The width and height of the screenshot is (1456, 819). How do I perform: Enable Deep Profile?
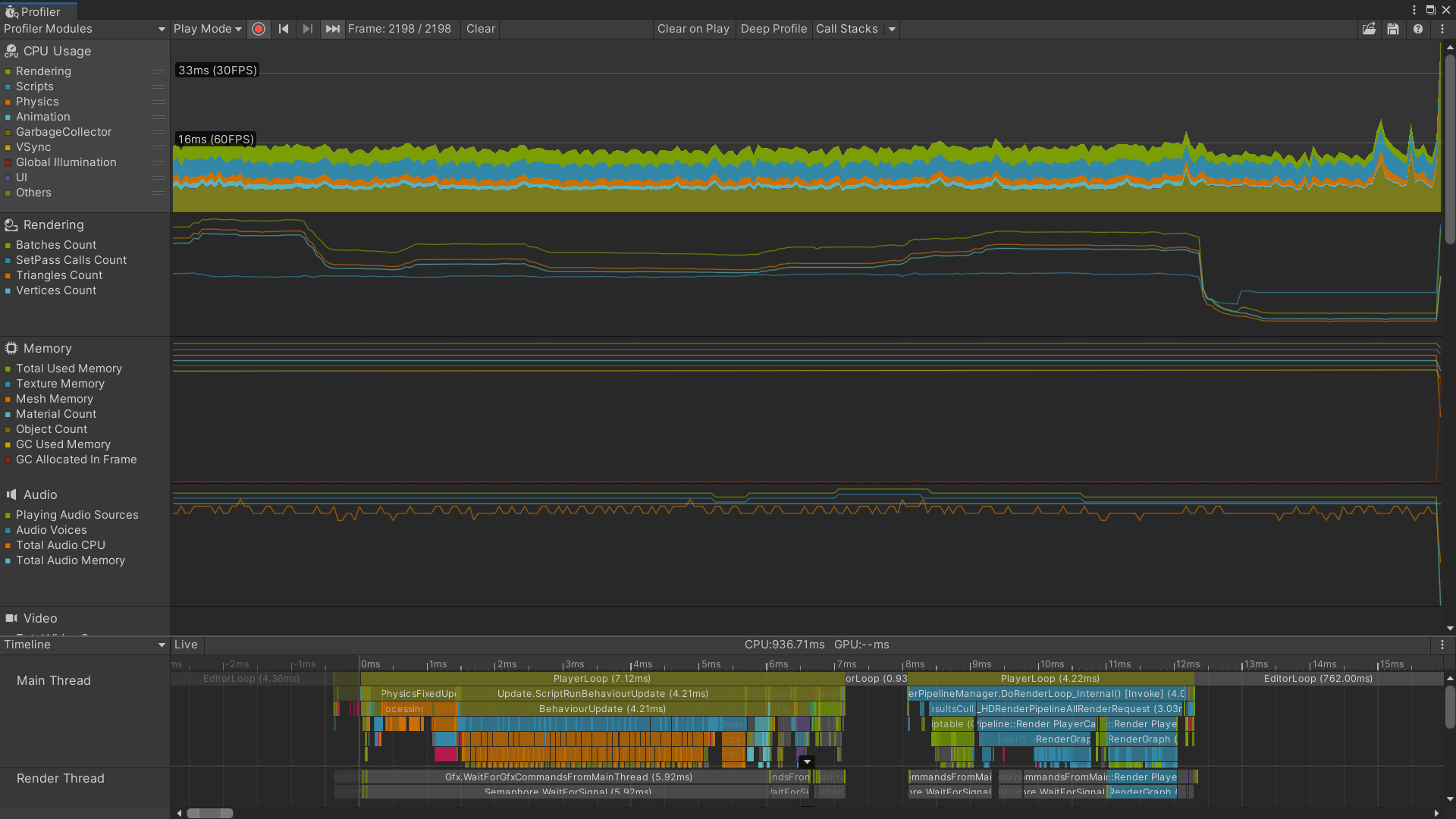(x=773, y=29)
